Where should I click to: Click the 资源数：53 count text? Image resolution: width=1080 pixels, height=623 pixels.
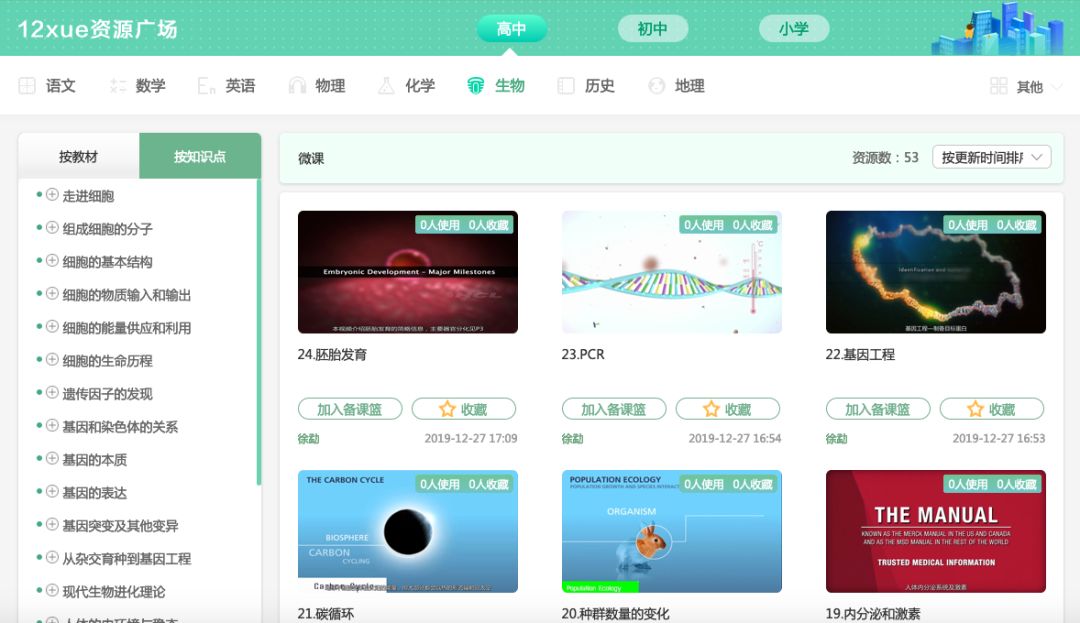(x=885, y=158)
